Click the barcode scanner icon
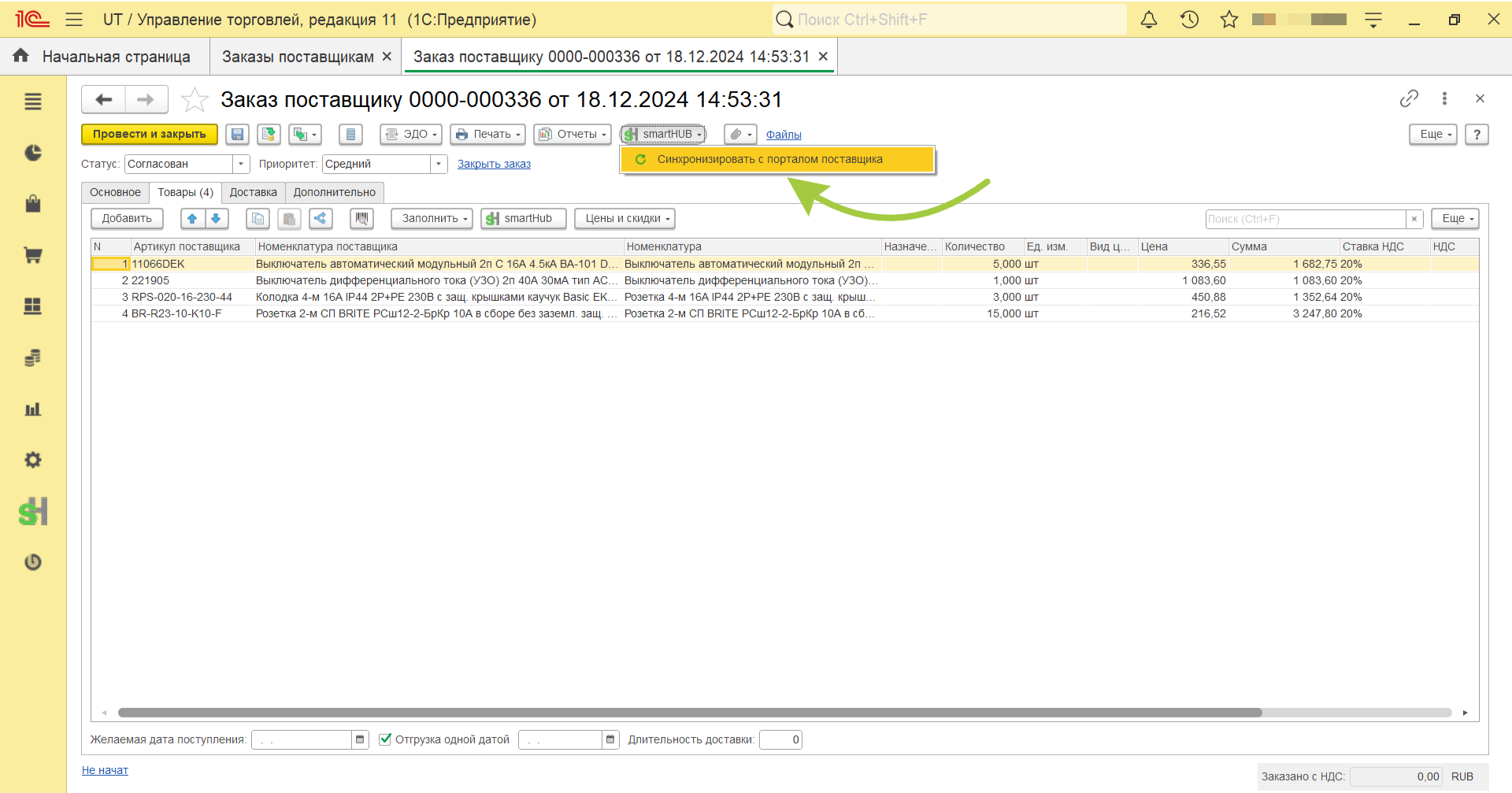Screen dimensions: 1512x793 pos(361,219)
